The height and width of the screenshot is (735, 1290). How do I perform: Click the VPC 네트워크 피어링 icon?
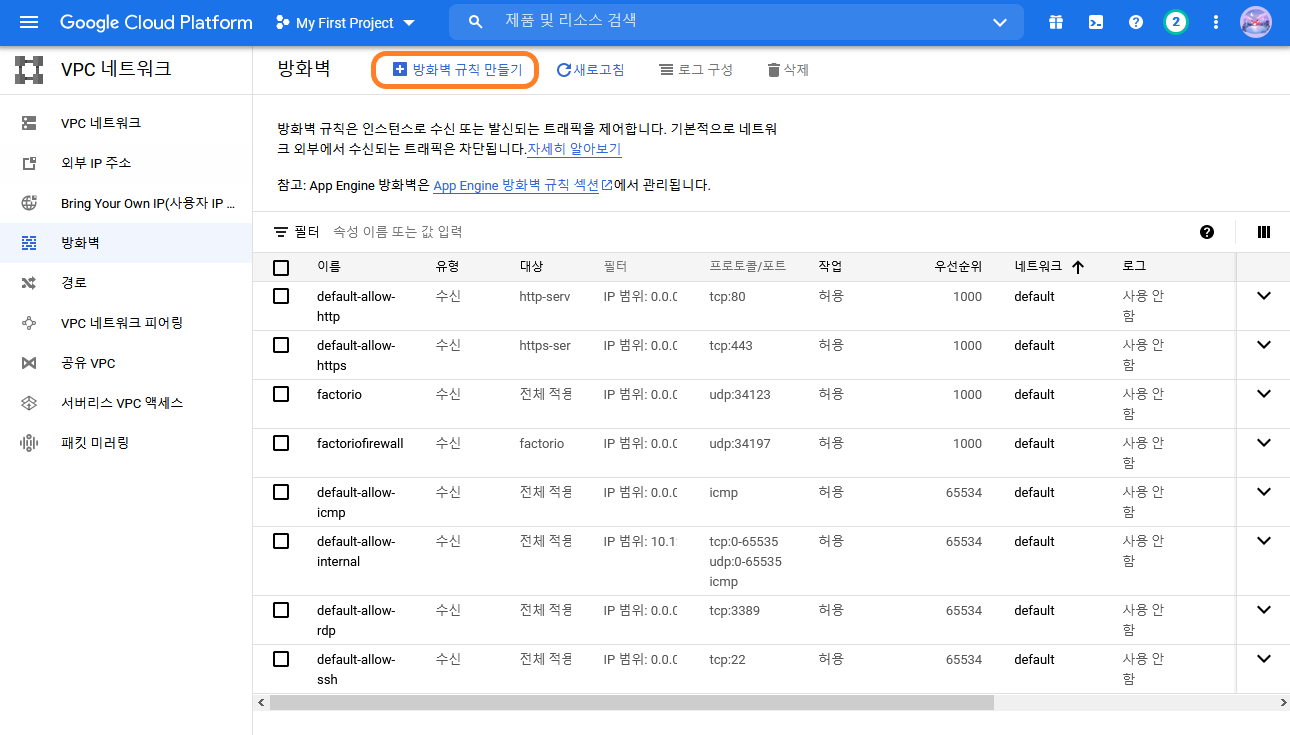(x=29, y=323)
